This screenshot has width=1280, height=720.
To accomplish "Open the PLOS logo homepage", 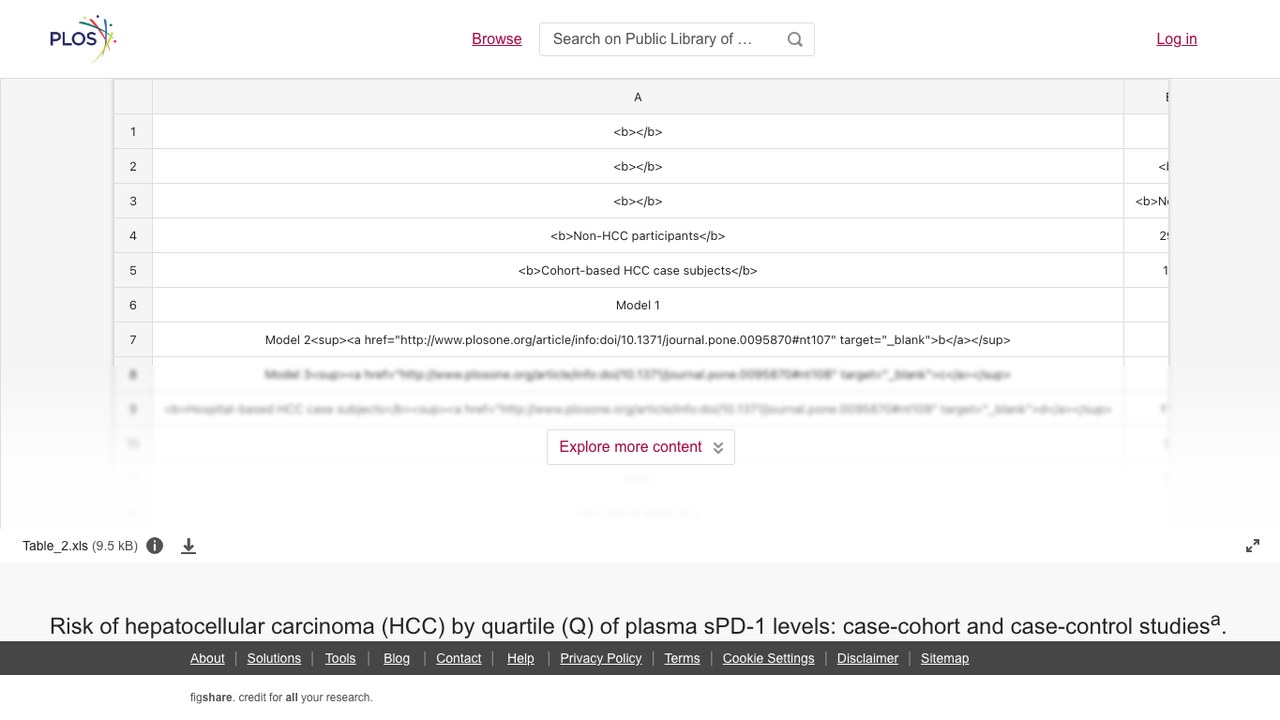I will click(83, 39).
